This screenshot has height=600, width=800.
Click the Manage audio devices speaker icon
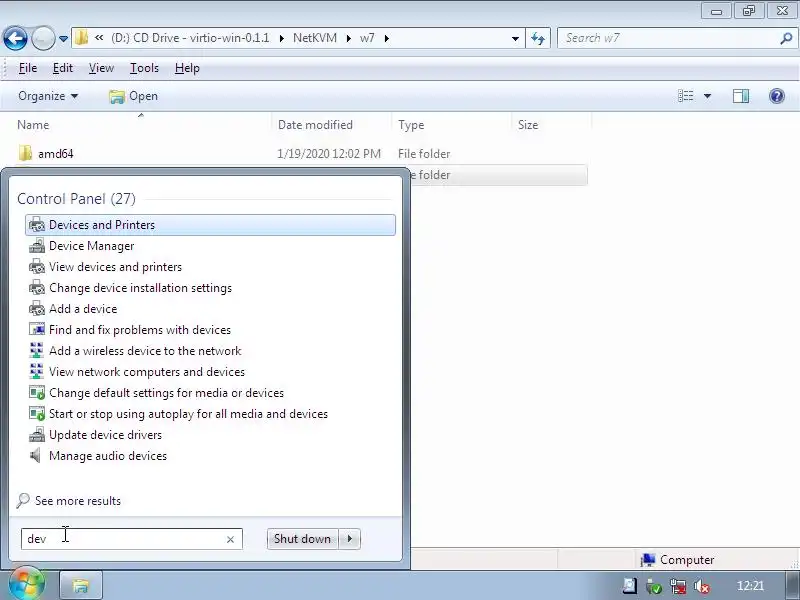click(x=35, y=455)
